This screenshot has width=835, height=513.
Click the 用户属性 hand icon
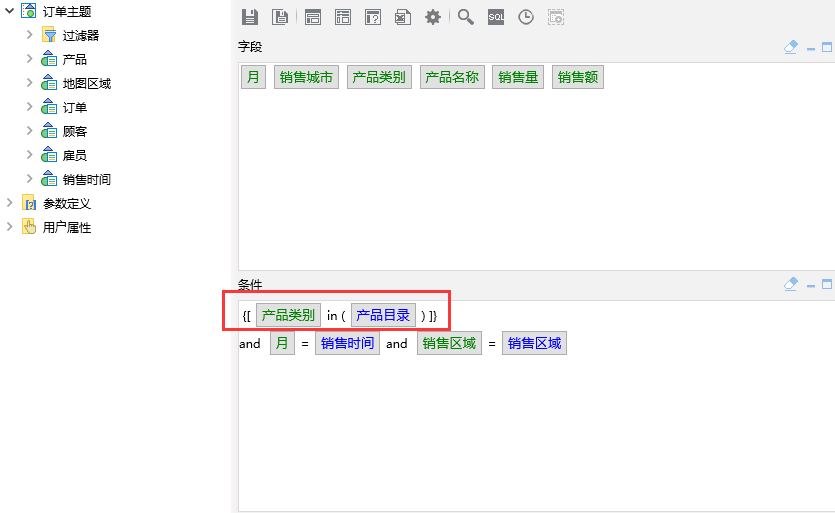[29, 227]
